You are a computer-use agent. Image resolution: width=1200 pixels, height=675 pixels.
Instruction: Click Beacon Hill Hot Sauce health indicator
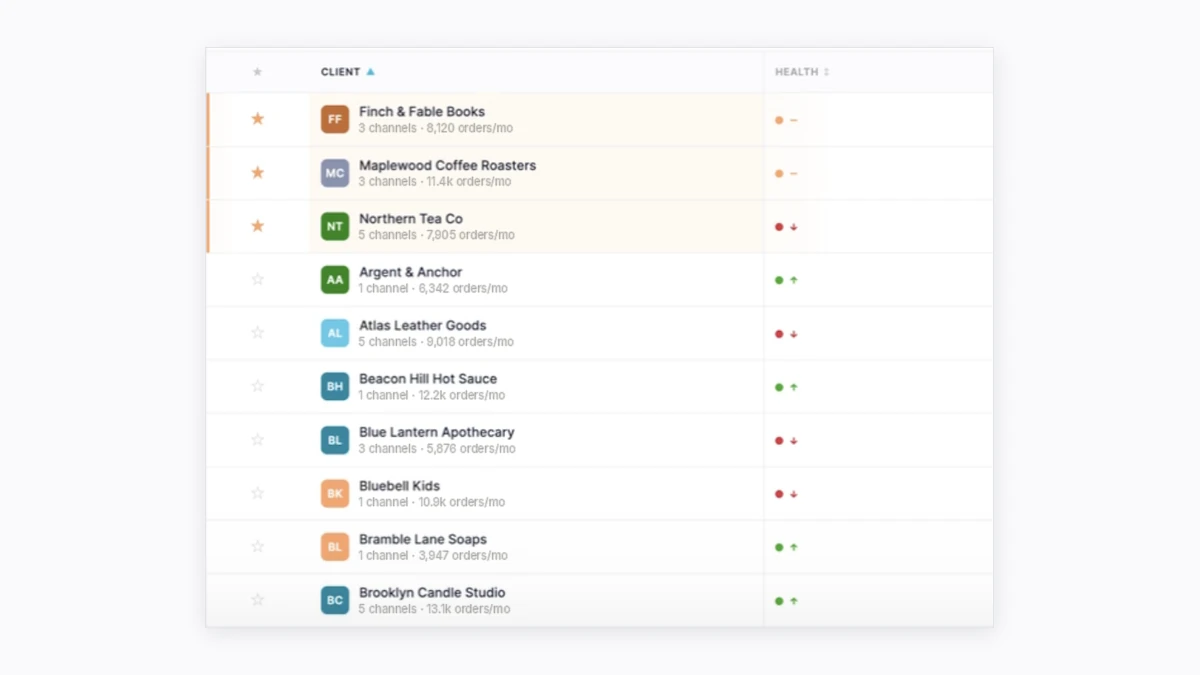pos(786,387)
